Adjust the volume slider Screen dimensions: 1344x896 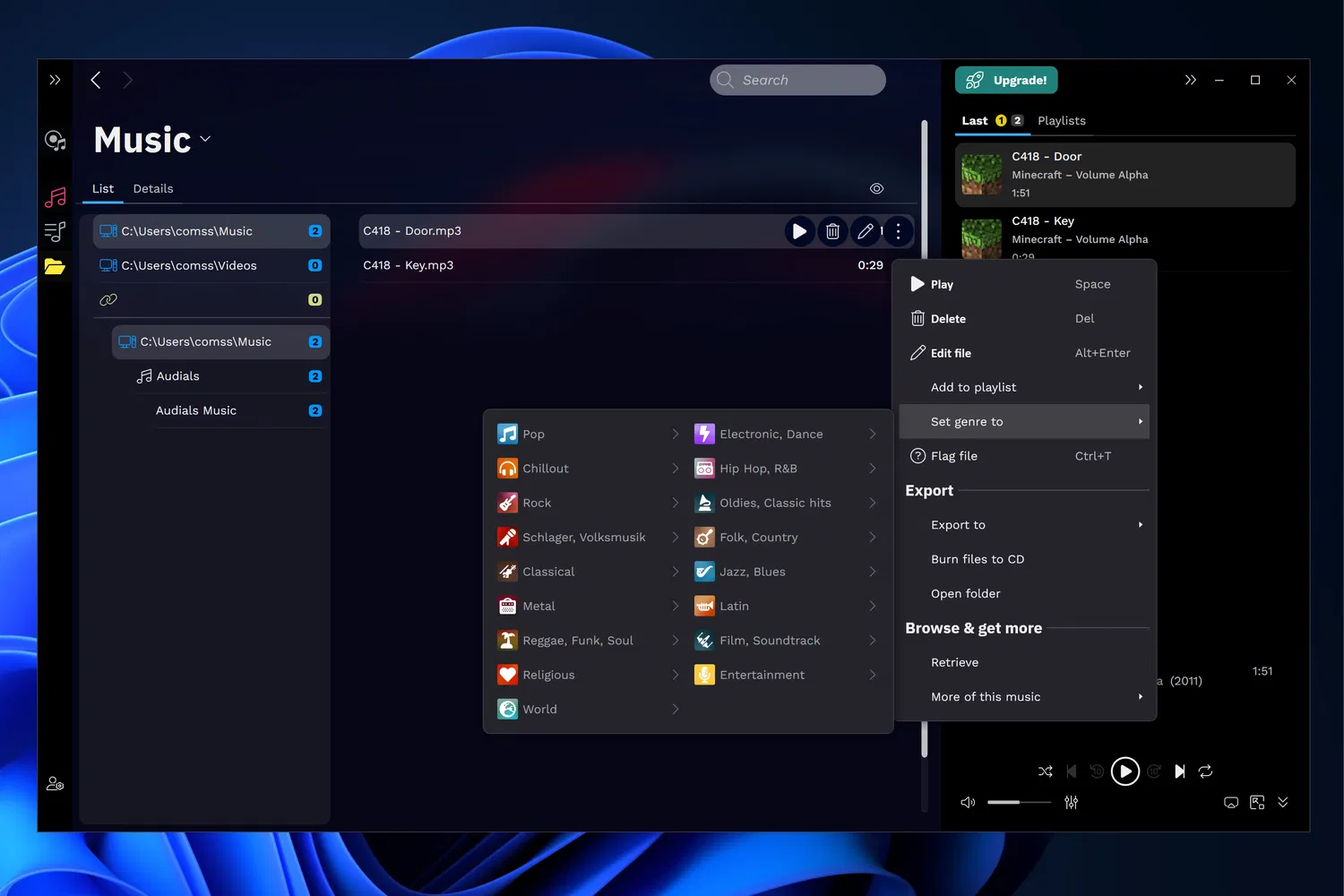(1019, 803)
